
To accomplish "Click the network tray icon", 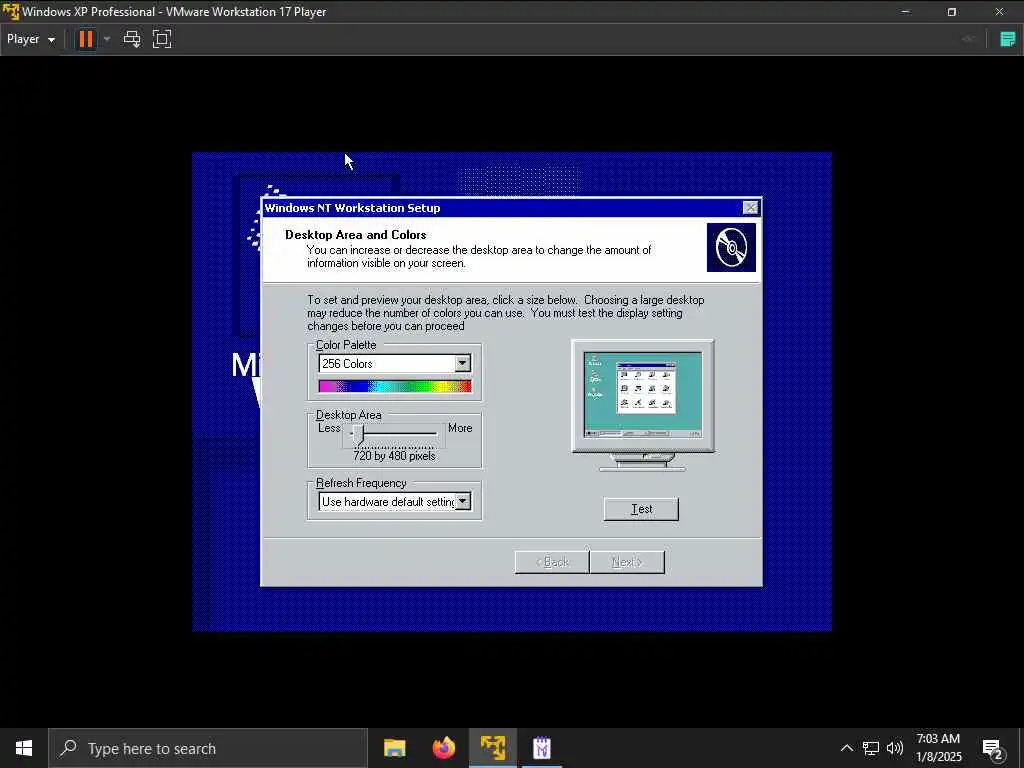I will pyautogui.click(x=871, y=748).
